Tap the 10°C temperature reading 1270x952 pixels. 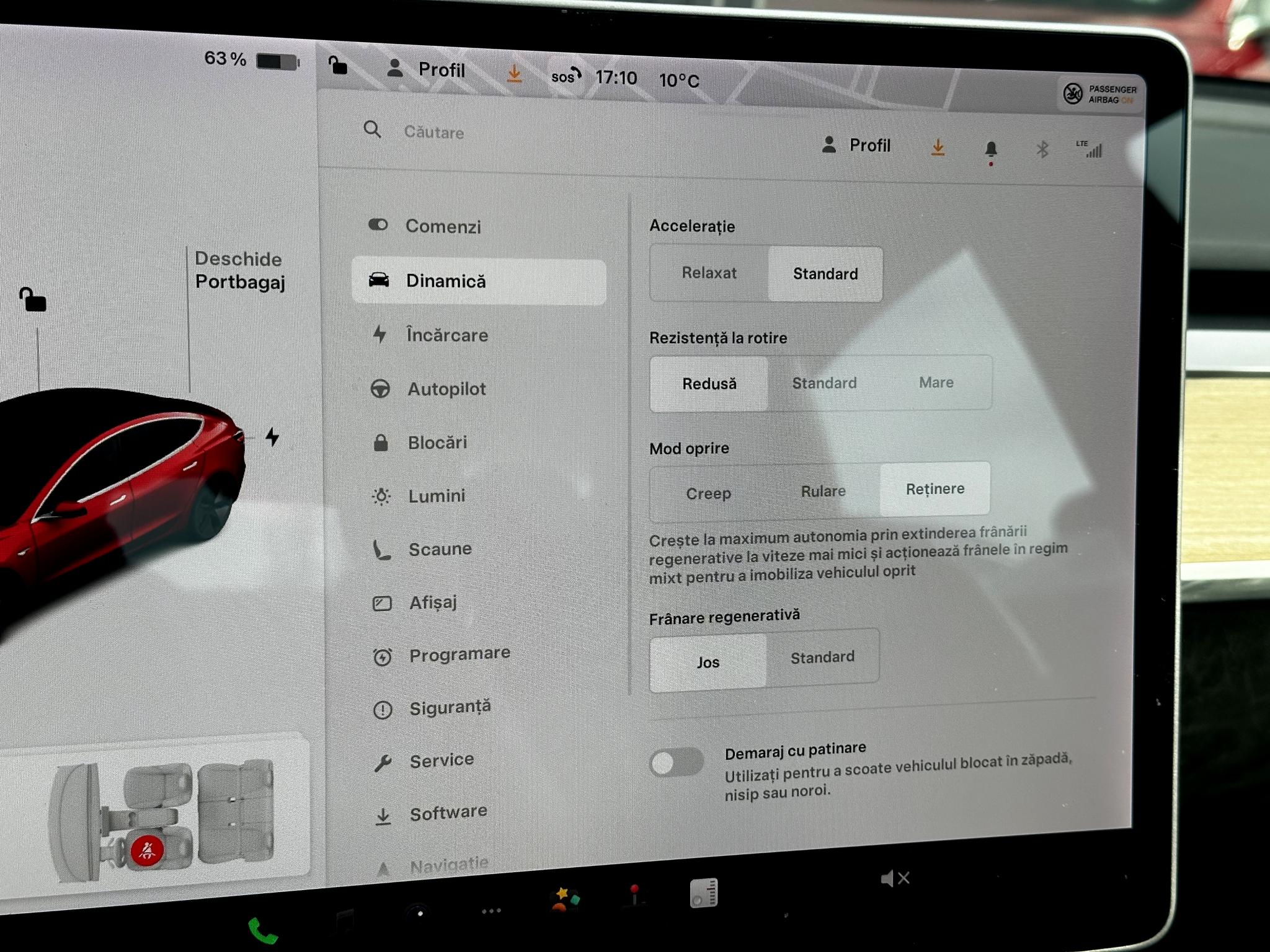coord(679,81)
